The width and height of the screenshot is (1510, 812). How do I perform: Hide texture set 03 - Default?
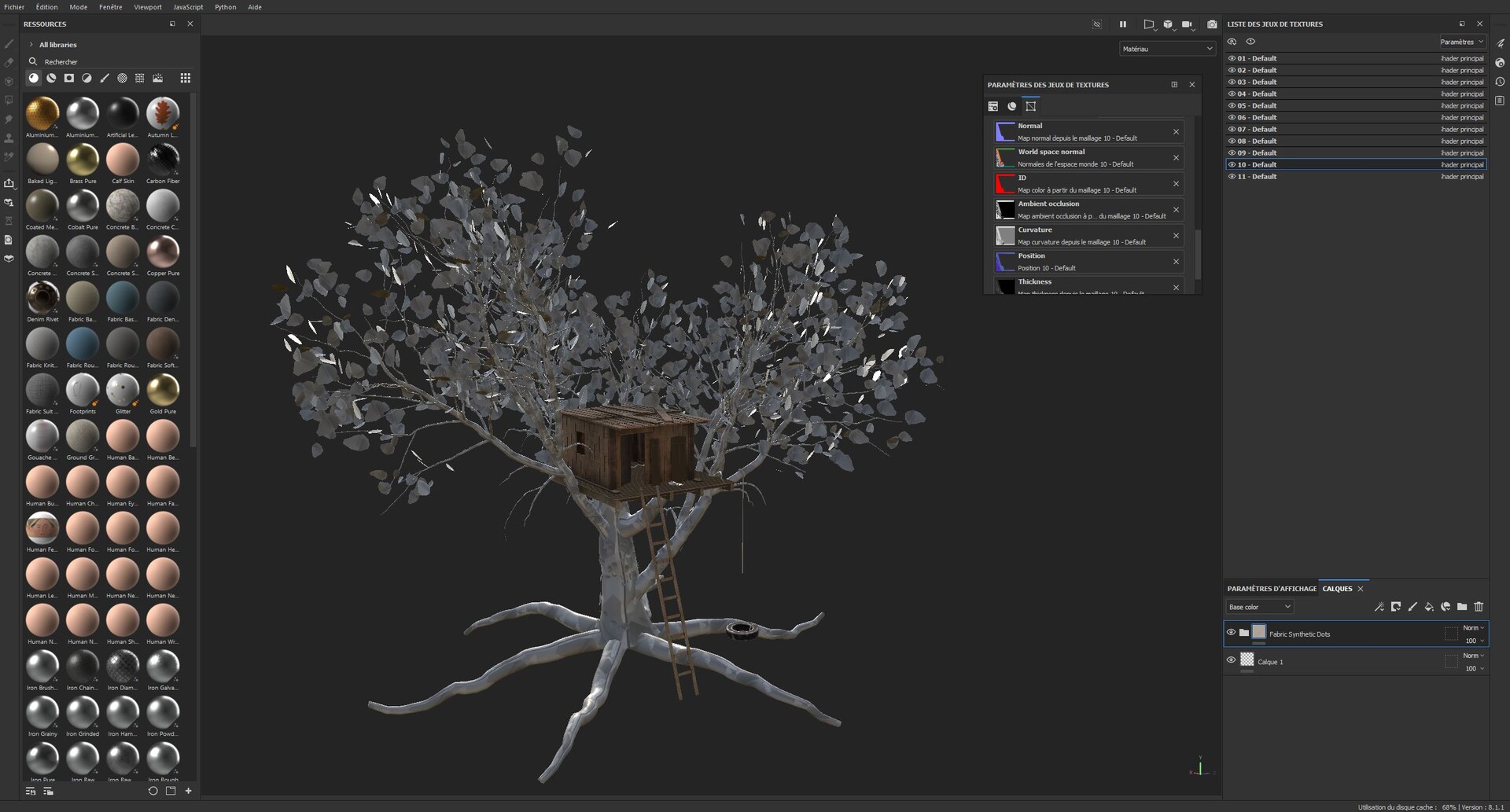tap(1232, 82)
